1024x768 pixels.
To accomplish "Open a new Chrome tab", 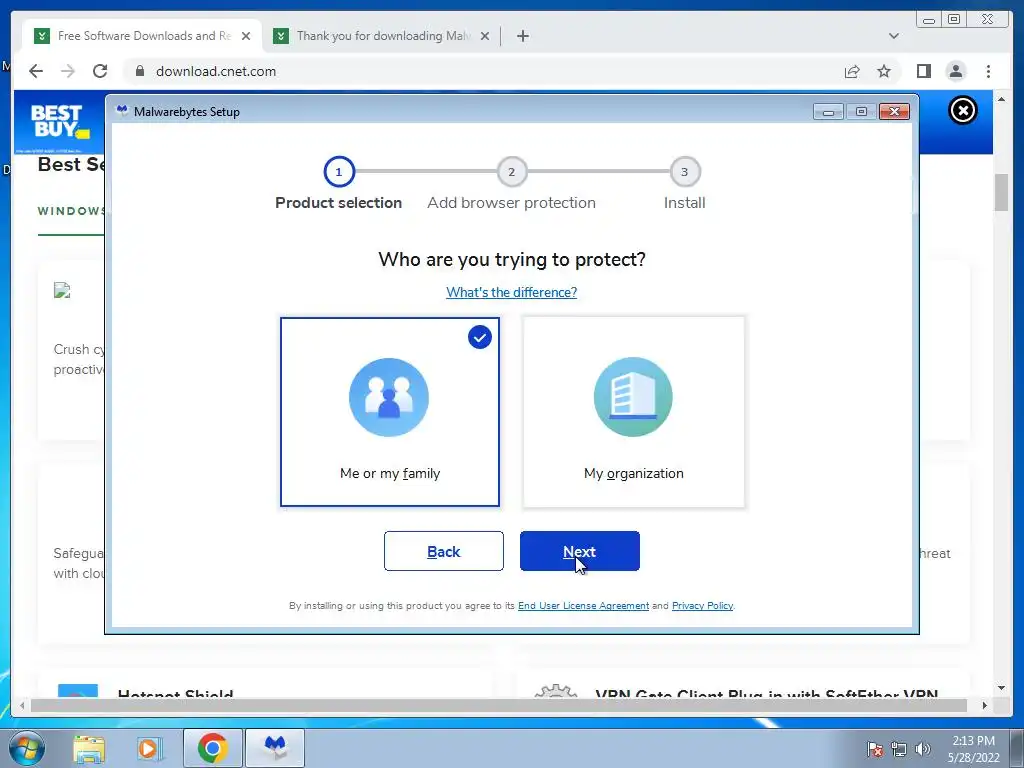I will (522, 36).
